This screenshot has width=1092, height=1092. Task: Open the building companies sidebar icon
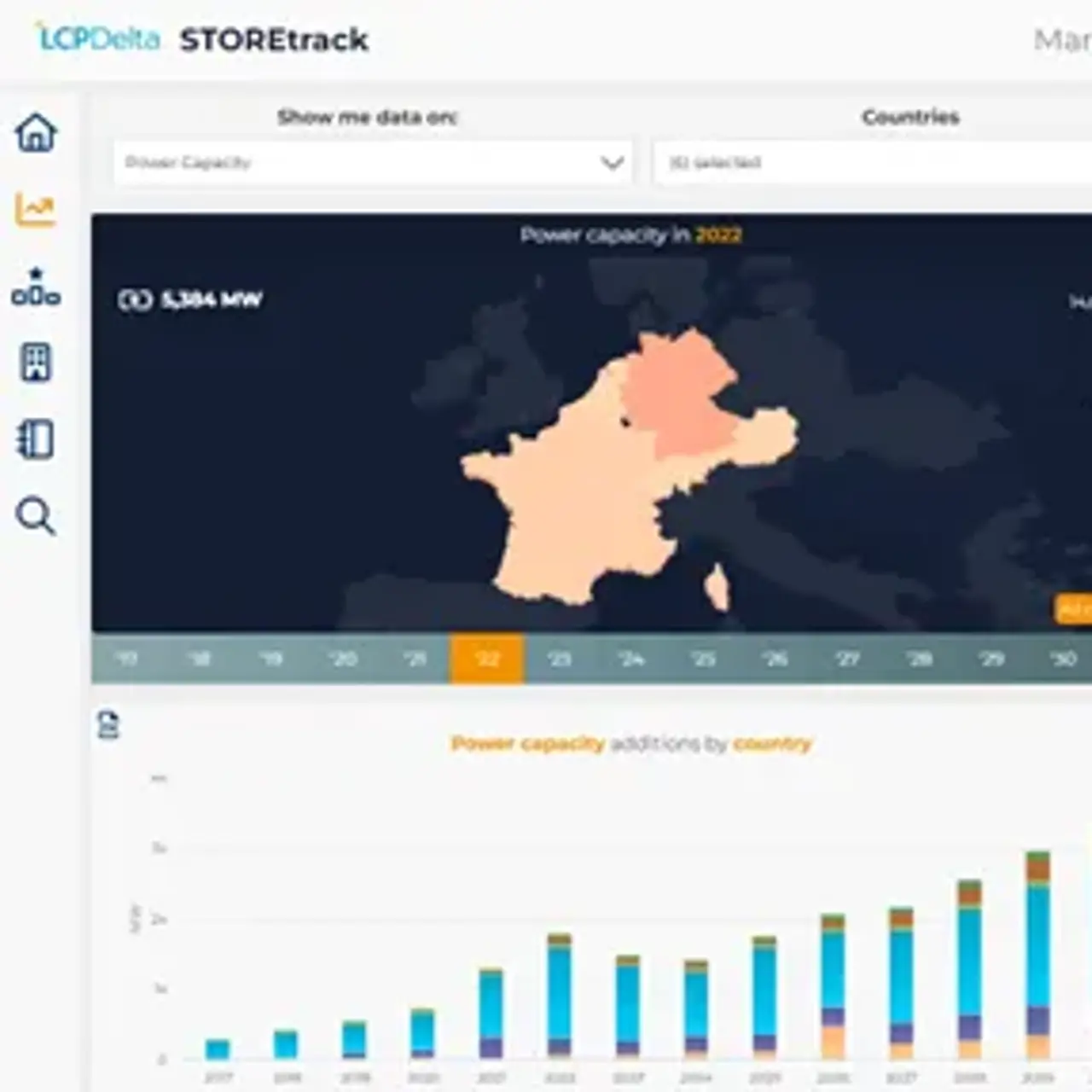(36, 363)
